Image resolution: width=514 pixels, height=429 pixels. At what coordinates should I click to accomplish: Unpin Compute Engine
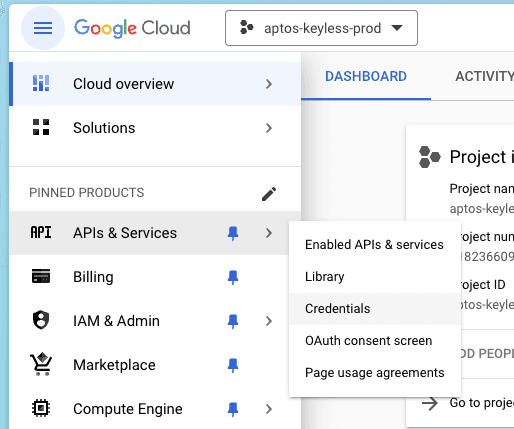[233, 409]
